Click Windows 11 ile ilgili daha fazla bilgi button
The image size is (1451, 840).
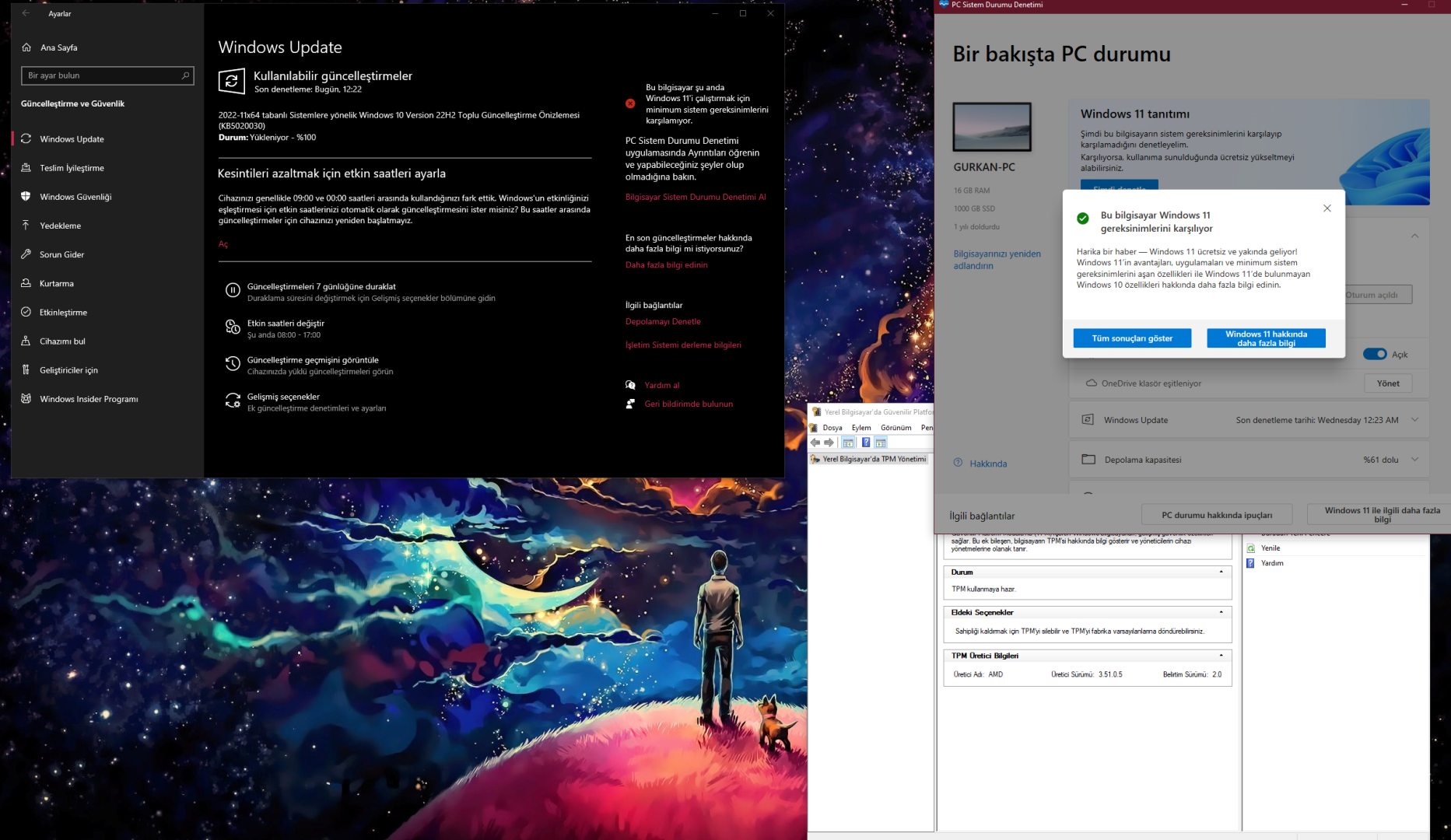pos(1382,515)
